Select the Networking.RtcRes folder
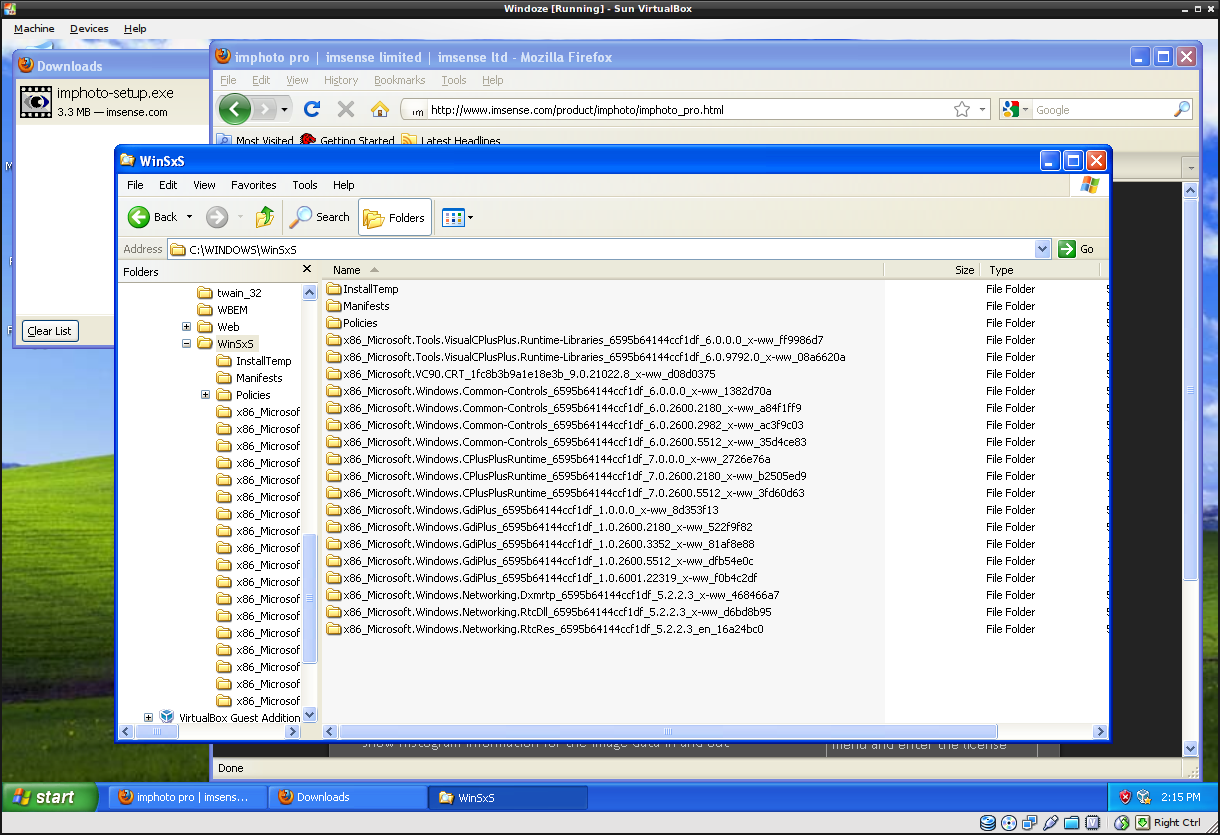This screenshot has width=1220, height=835. click(x=545, y=629)
